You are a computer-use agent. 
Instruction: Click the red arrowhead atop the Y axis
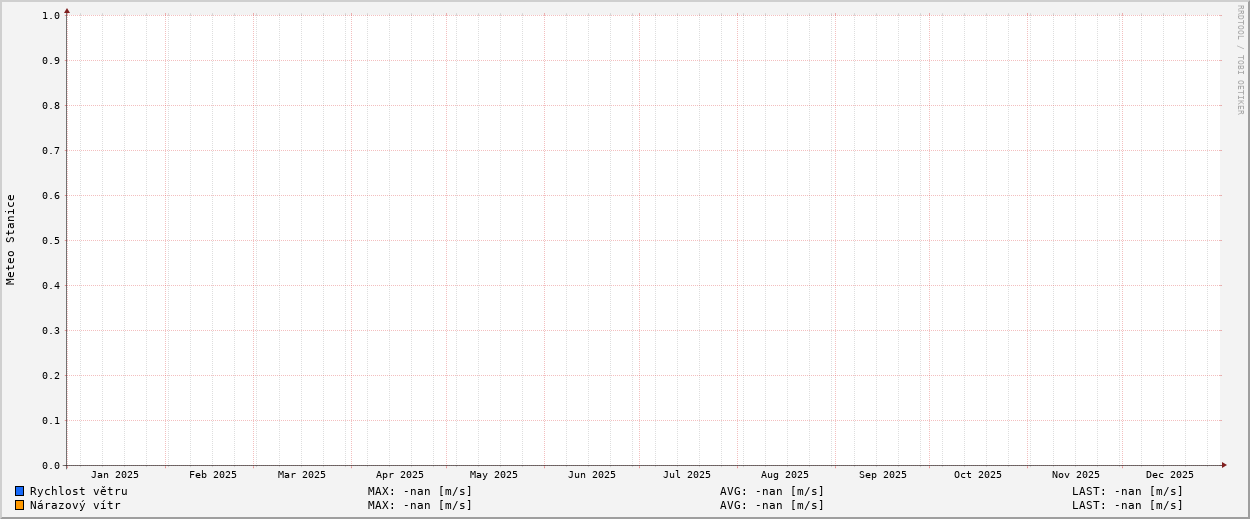point(67,11)
